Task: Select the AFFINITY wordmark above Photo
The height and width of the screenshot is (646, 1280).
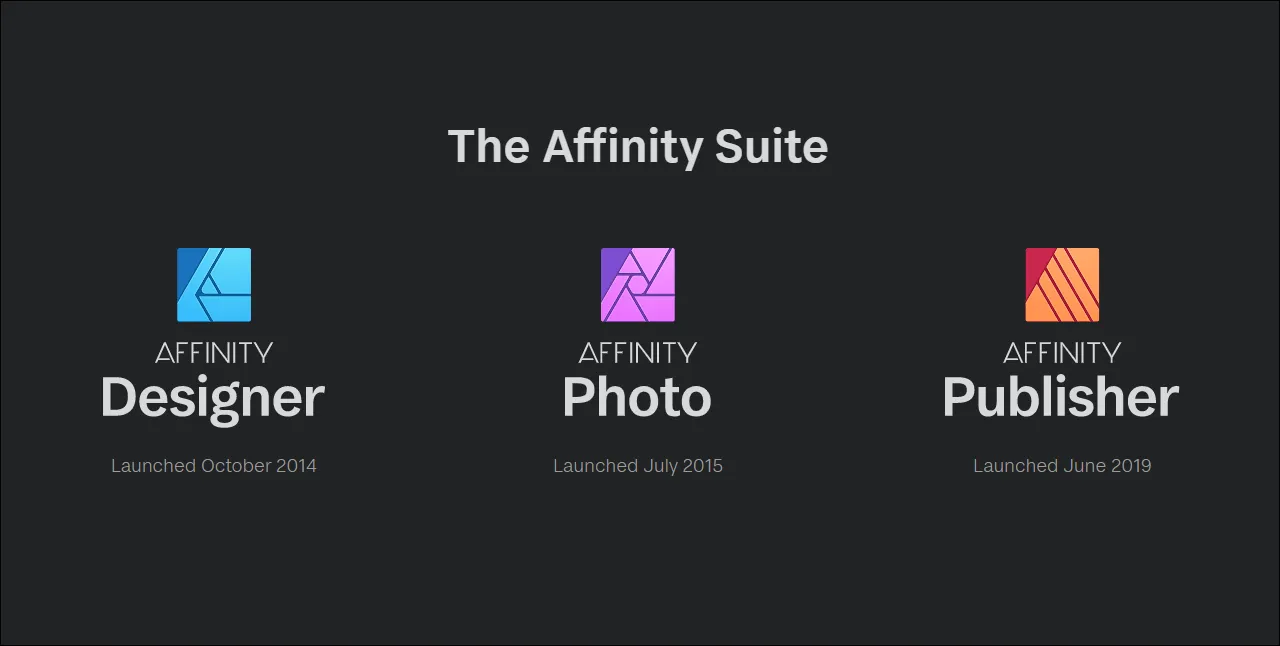Action: [638, 353]
